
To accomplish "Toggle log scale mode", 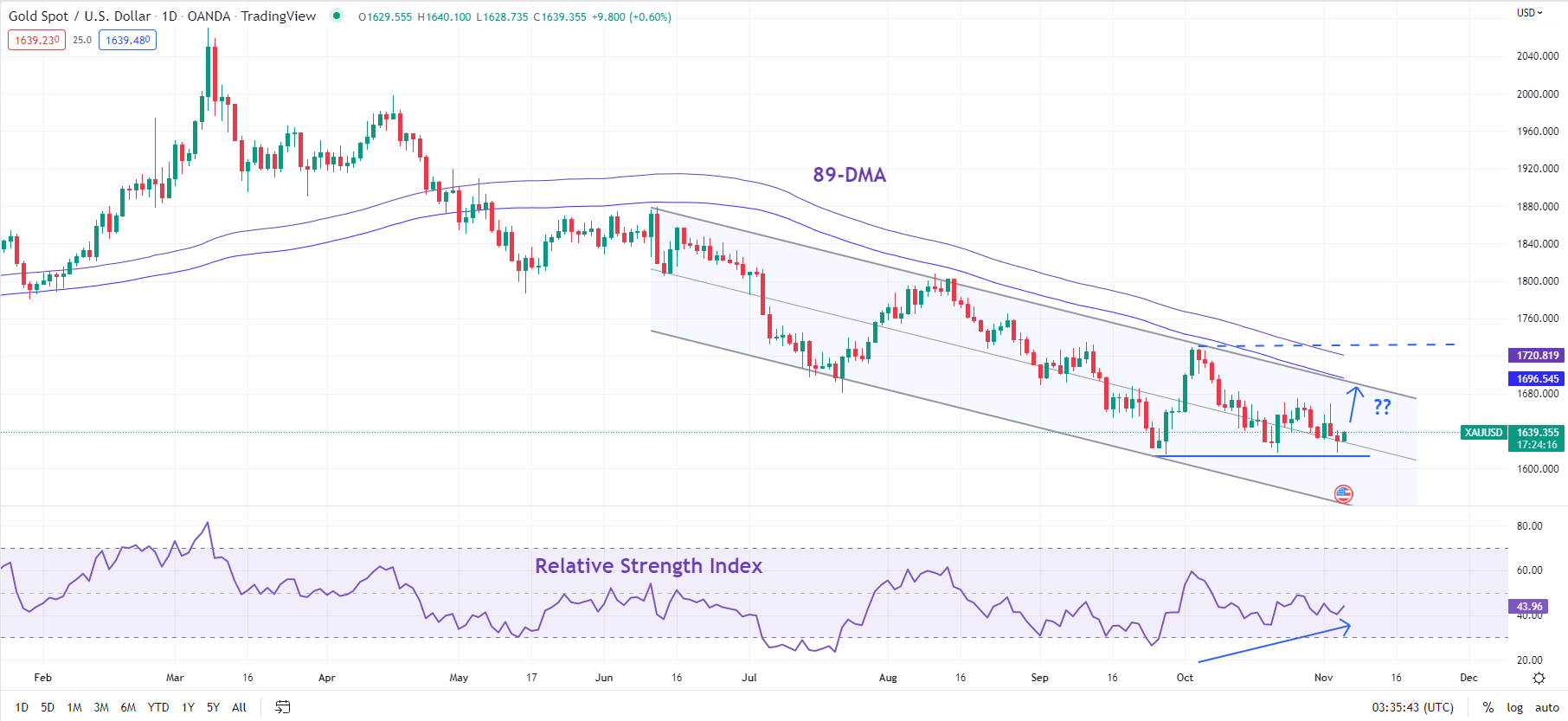I will pyautogui.click(x=1514, y=707).
